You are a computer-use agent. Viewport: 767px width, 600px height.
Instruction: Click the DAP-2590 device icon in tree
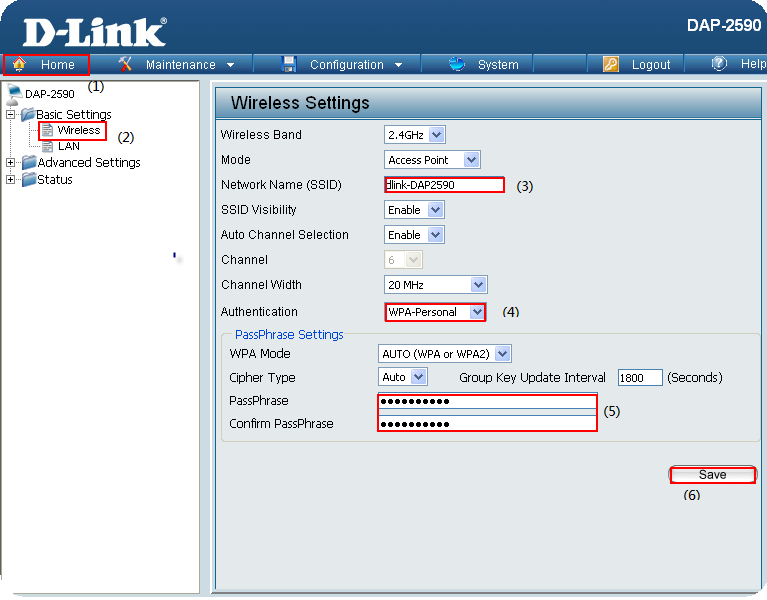click(x=14, y=94)
